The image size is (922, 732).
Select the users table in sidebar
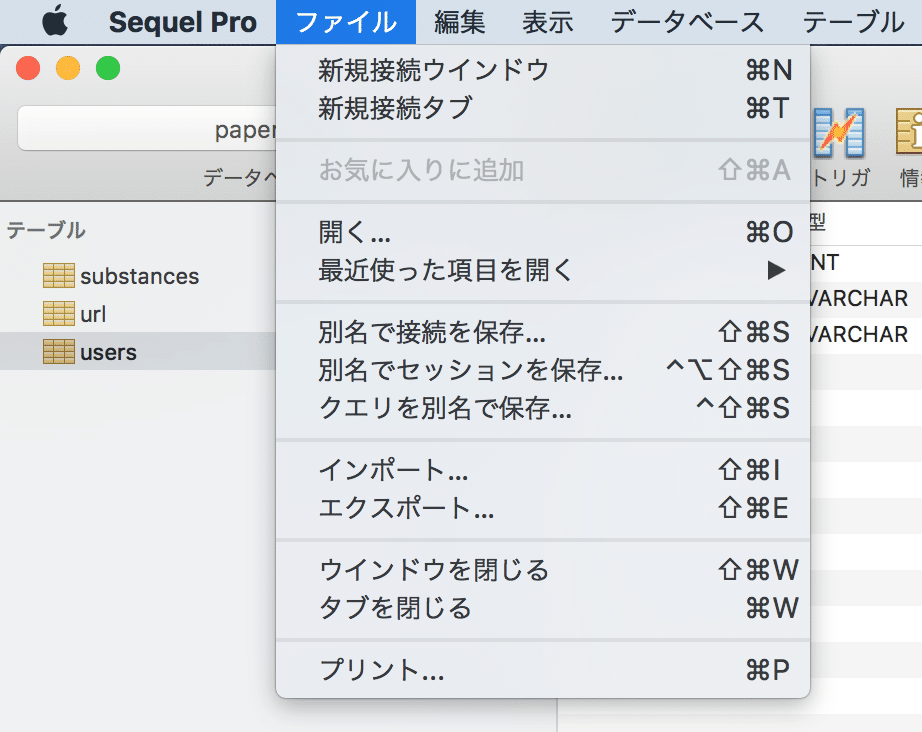click(138, 352)
